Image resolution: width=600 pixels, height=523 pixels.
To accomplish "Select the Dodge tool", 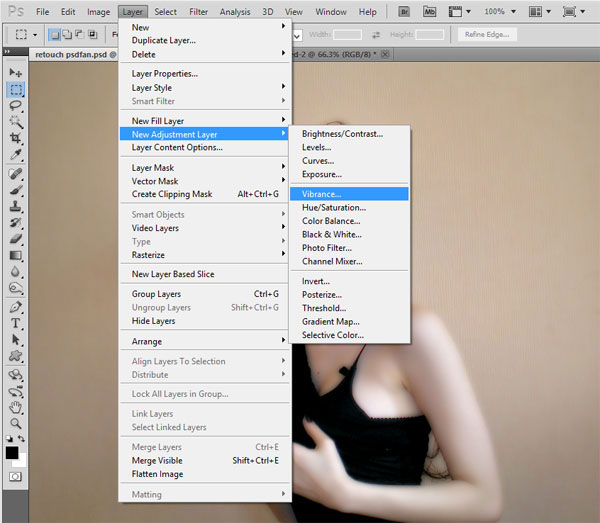I will [x=15, y=288].
